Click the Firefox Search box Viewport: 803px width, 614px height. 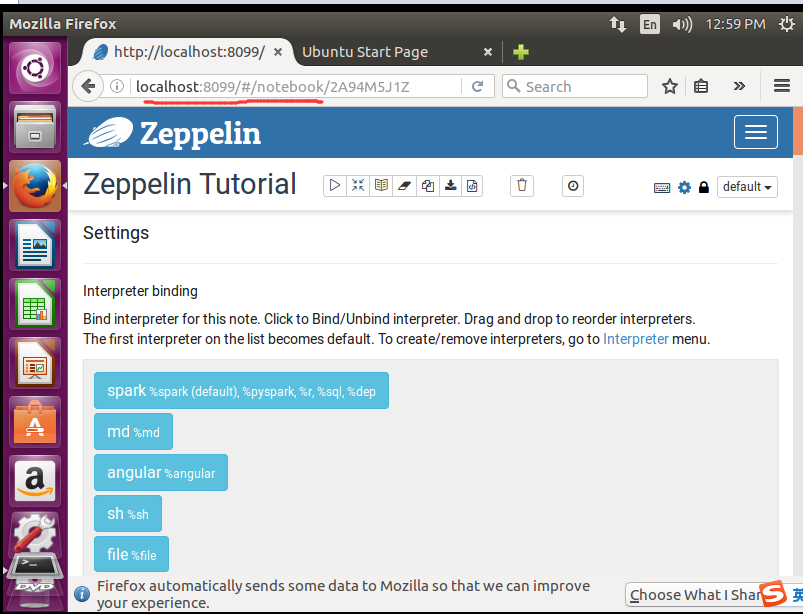(x=575, y=86)
